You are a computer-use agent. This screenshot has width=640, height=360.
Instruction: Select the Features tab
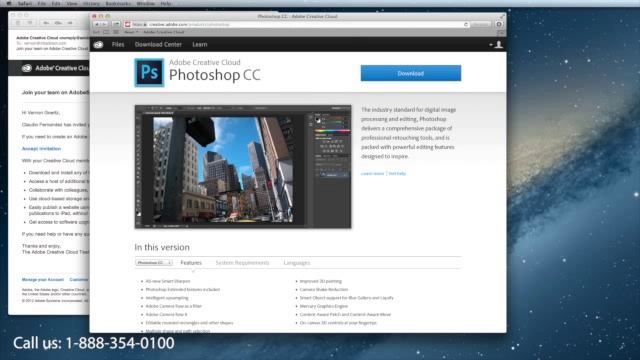pyautogui.click(x=191, y=263)
